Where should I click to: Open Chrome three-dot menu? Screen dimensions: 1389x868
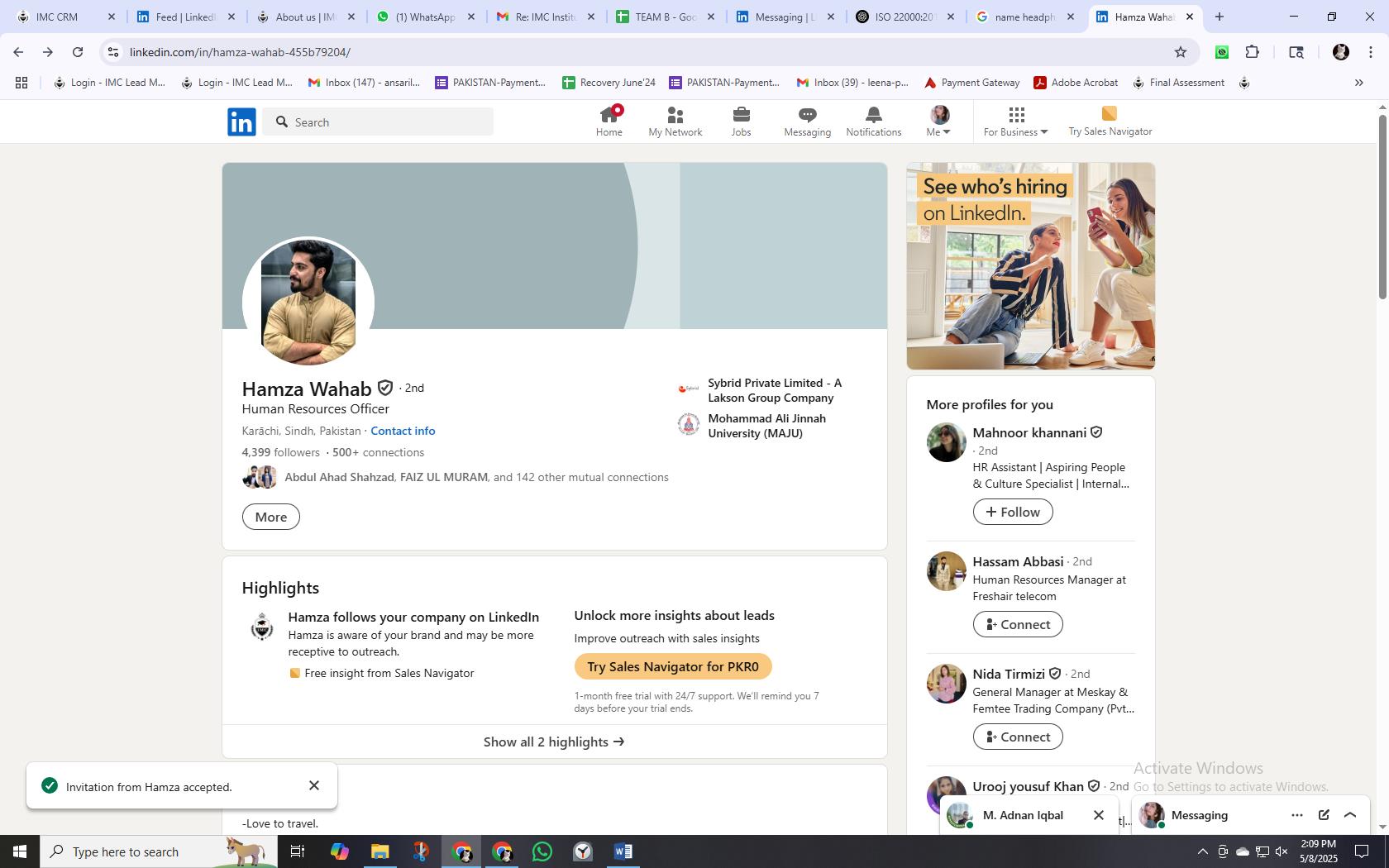[x=1370, y=52]
